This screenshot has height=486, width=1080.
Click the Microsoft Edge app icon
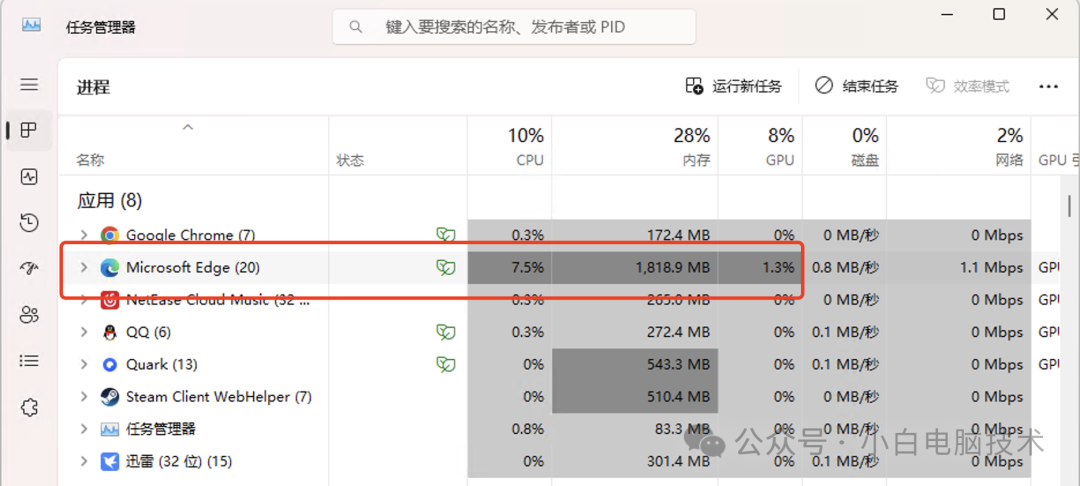(109, 268)
